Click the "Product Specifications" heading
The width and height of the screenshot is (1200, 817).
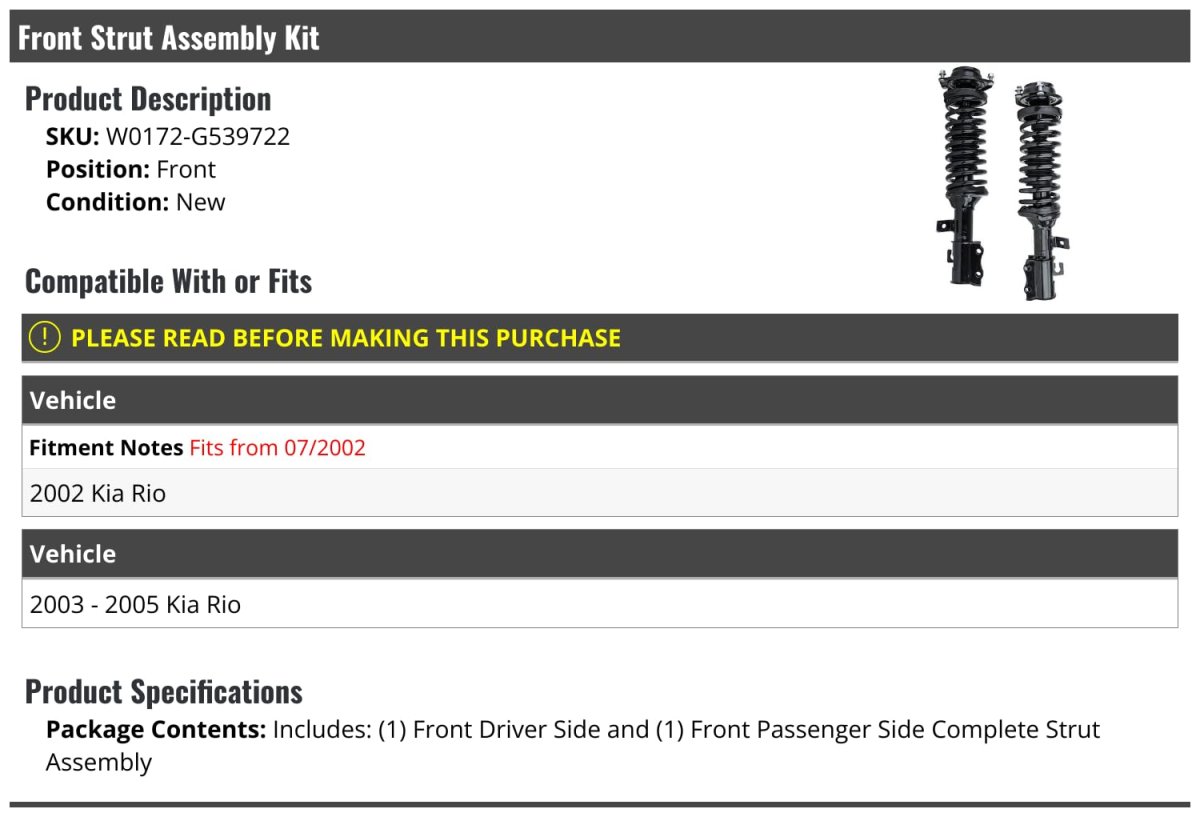coord(164,692)
